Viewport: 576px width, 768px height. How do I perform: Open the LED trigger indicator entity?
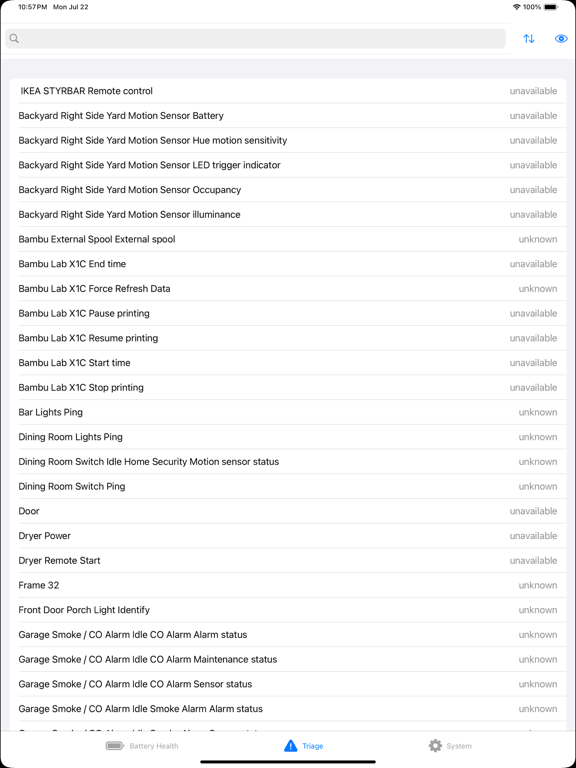tap(288, 165)
